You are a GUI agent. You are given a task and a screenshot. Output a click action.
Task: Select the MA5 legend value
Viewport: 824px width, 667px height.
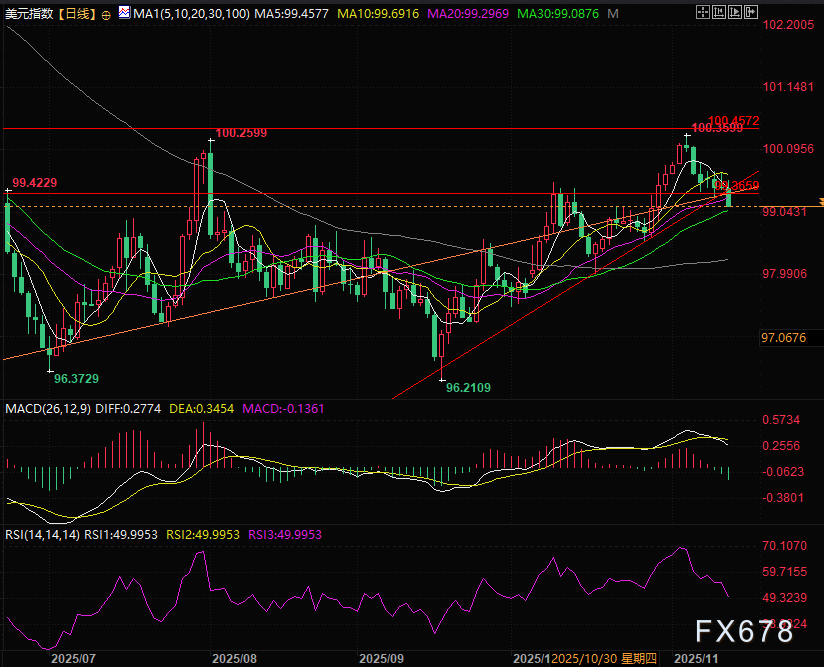click(x=287, y=14)
